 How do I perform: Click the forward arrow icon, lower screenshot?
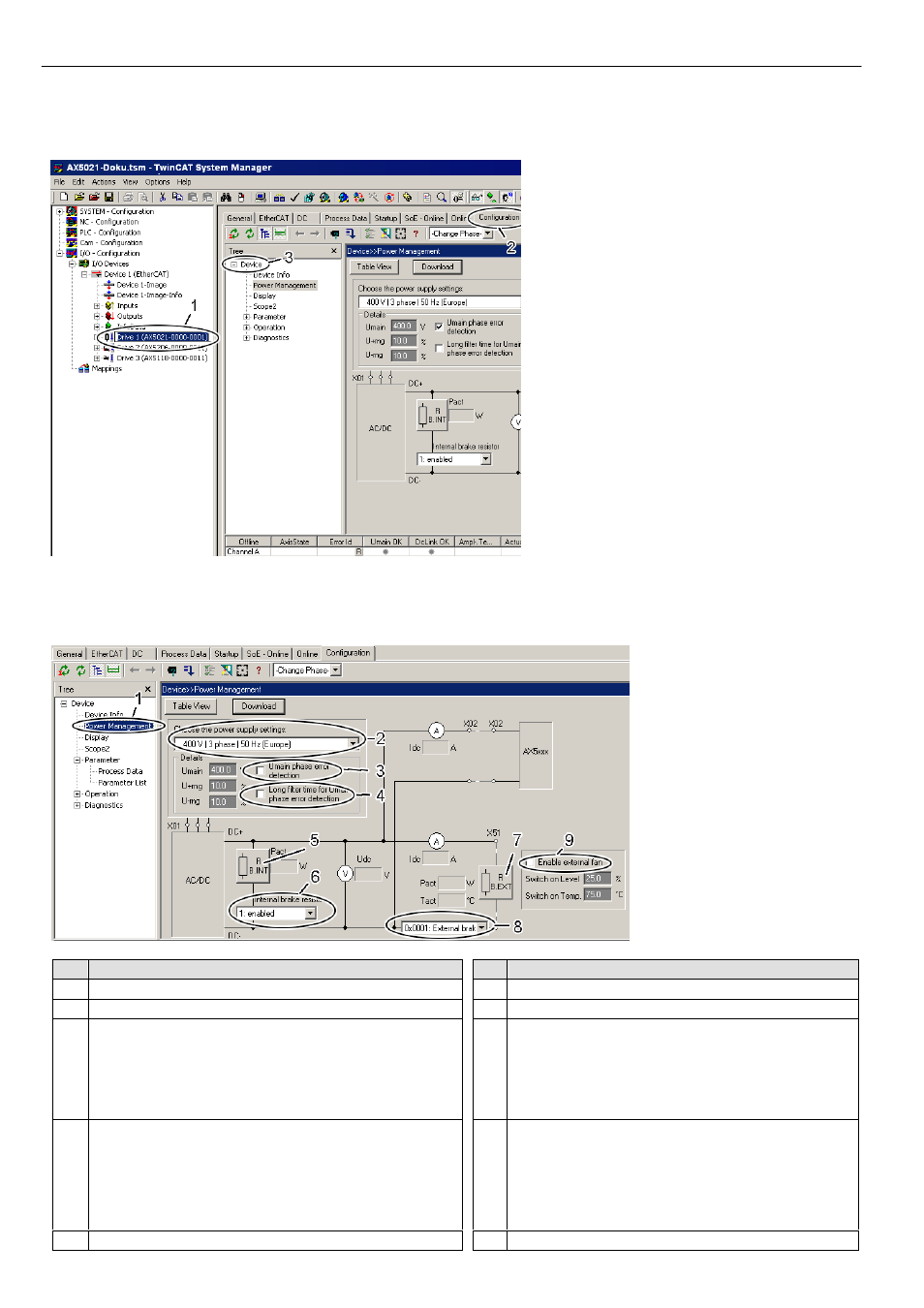coord(150,670)
